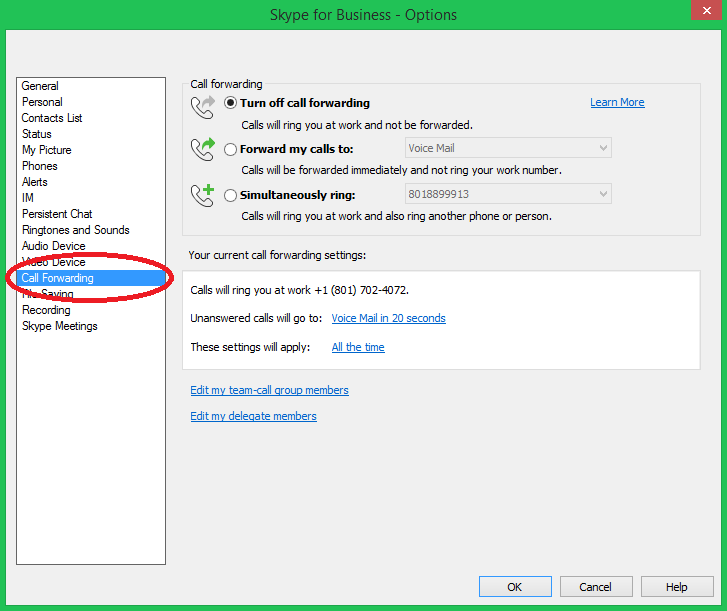Viewport: 727px width, 611px height.
Task: Open Edit my team-call group members
Action: click(x=269, y=390)
